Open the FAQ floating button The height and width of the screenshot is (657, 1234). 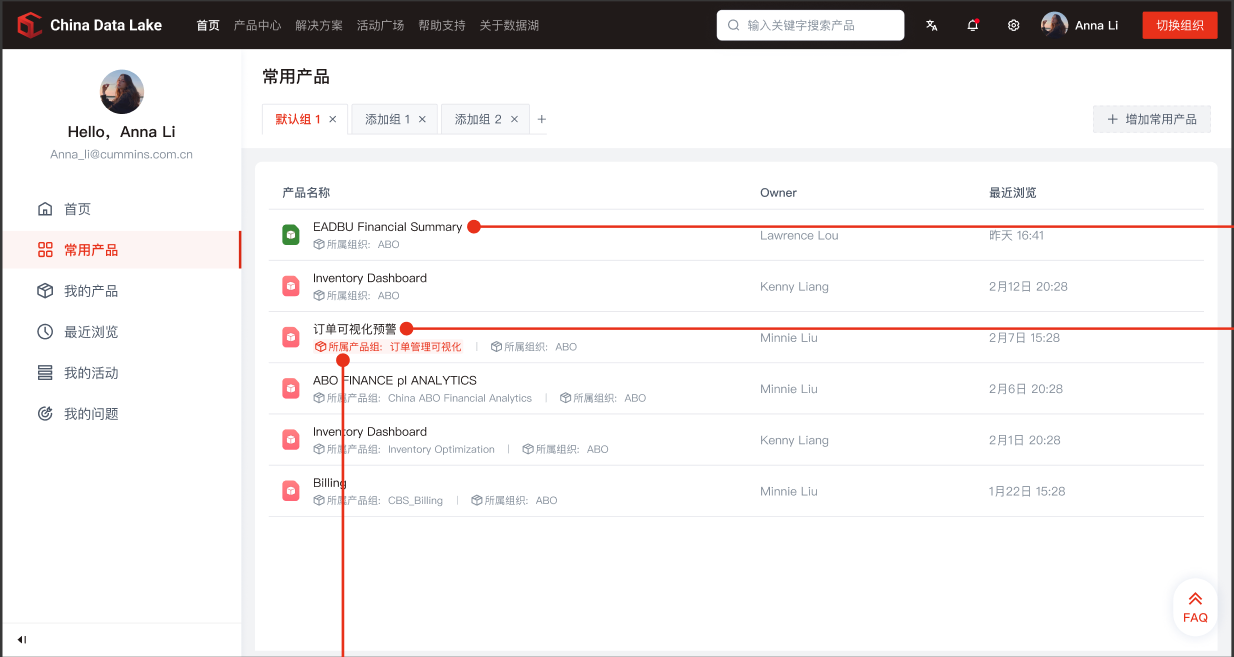[1195, 607]
